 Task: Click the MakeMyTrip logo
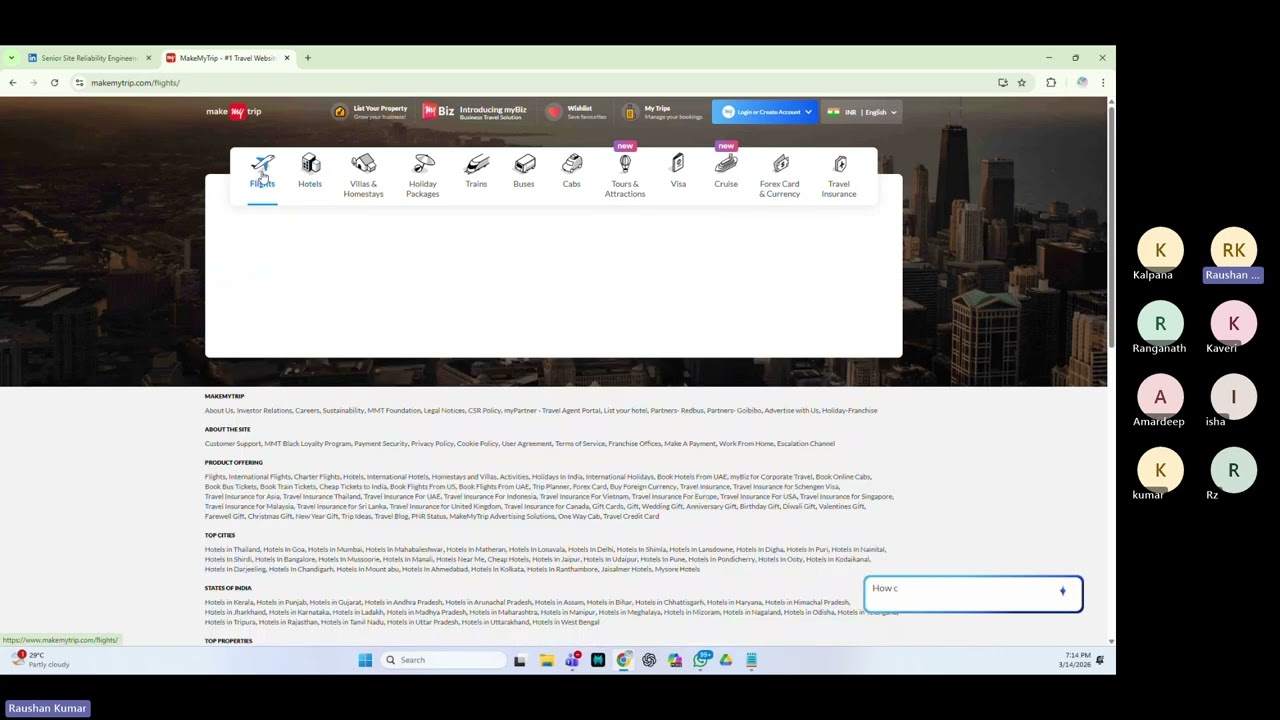[x=233, y=112]
